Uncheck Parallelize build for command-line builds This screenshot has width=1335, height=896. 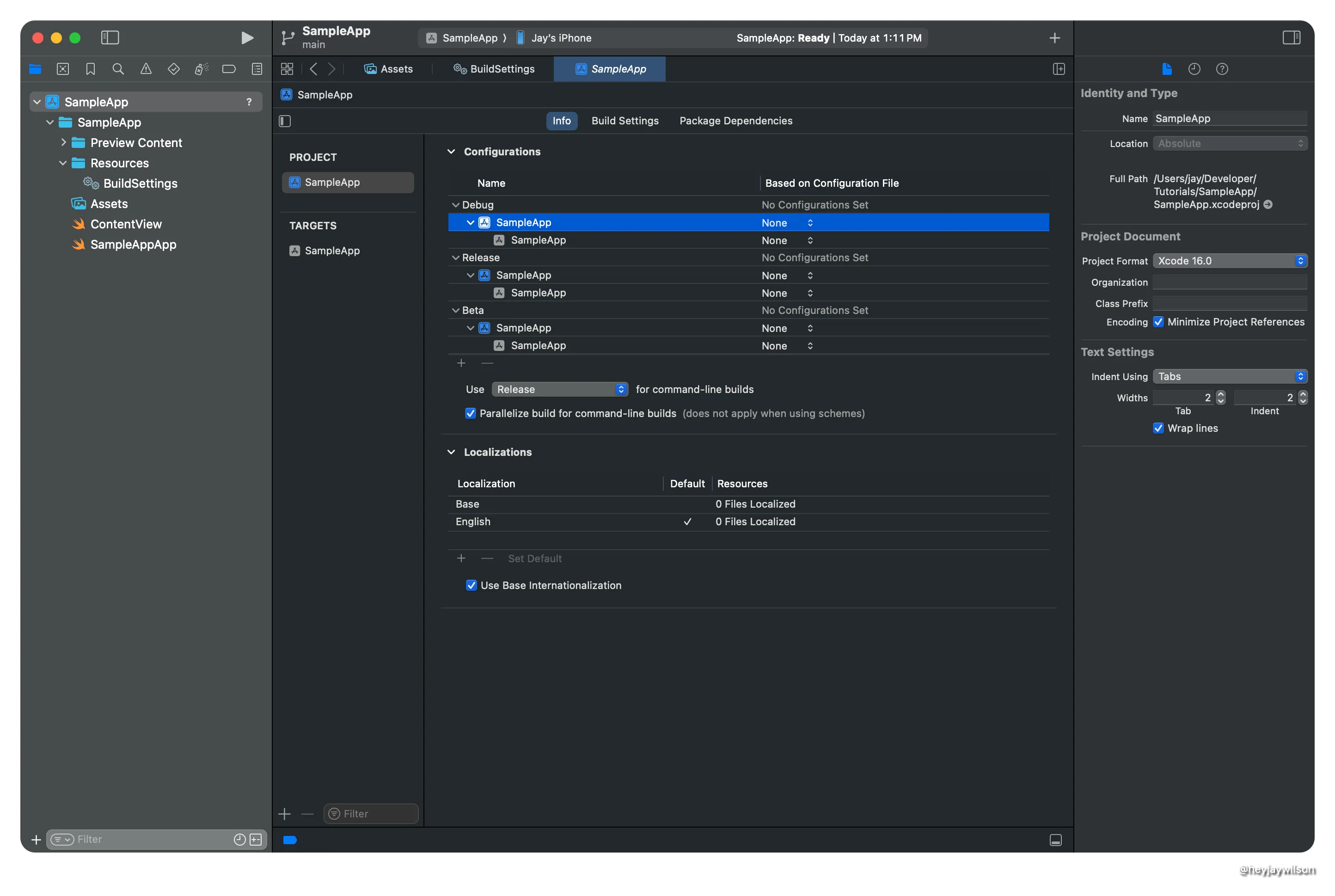click(x=470, y=413)
